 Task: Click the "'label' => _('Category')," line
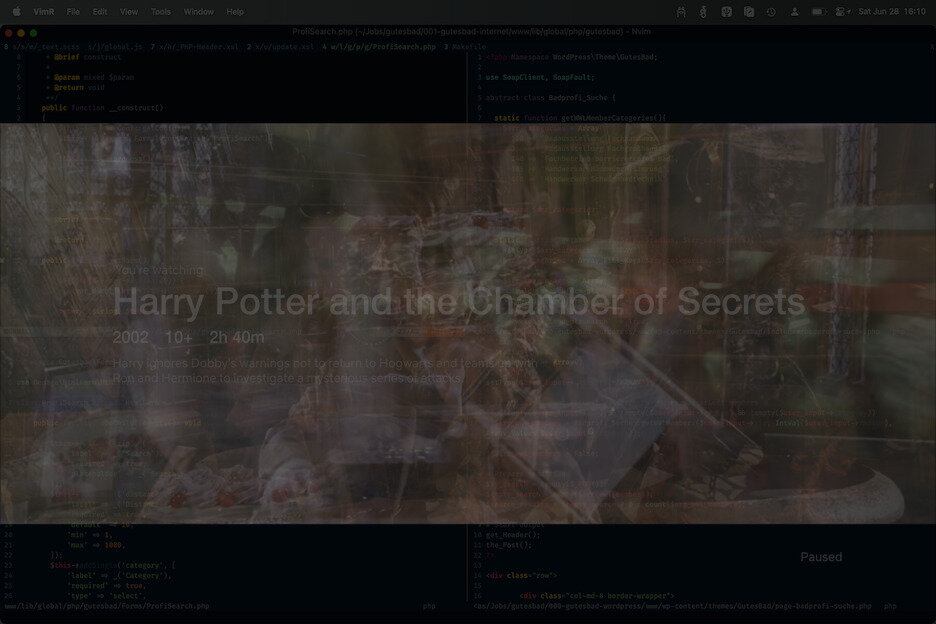tap(119, 576)
